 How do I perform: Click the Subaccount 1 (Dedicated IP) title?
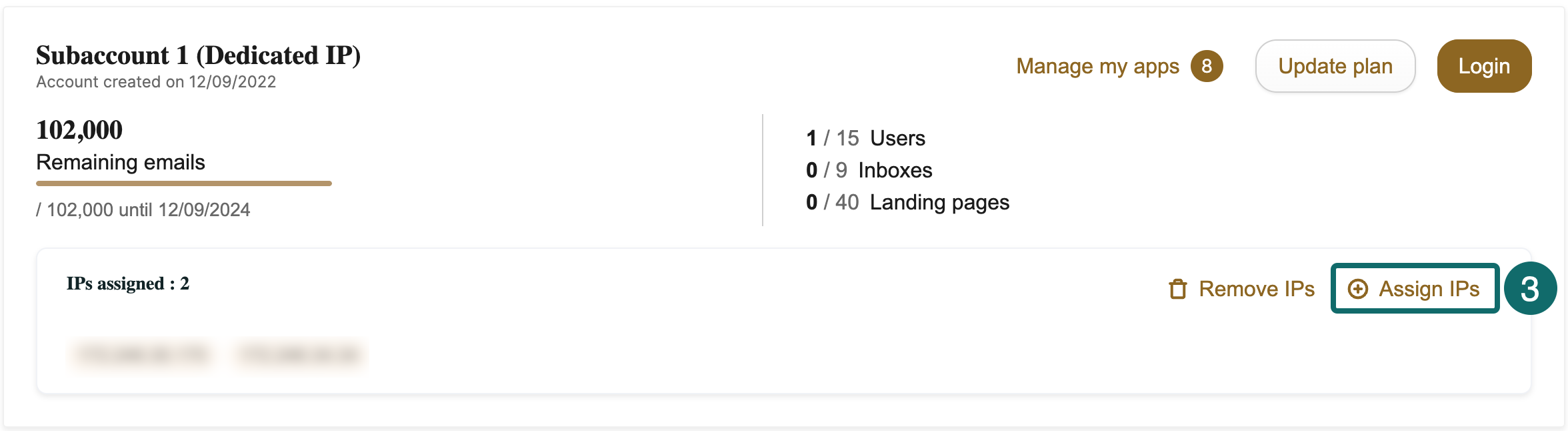point(198,55)
